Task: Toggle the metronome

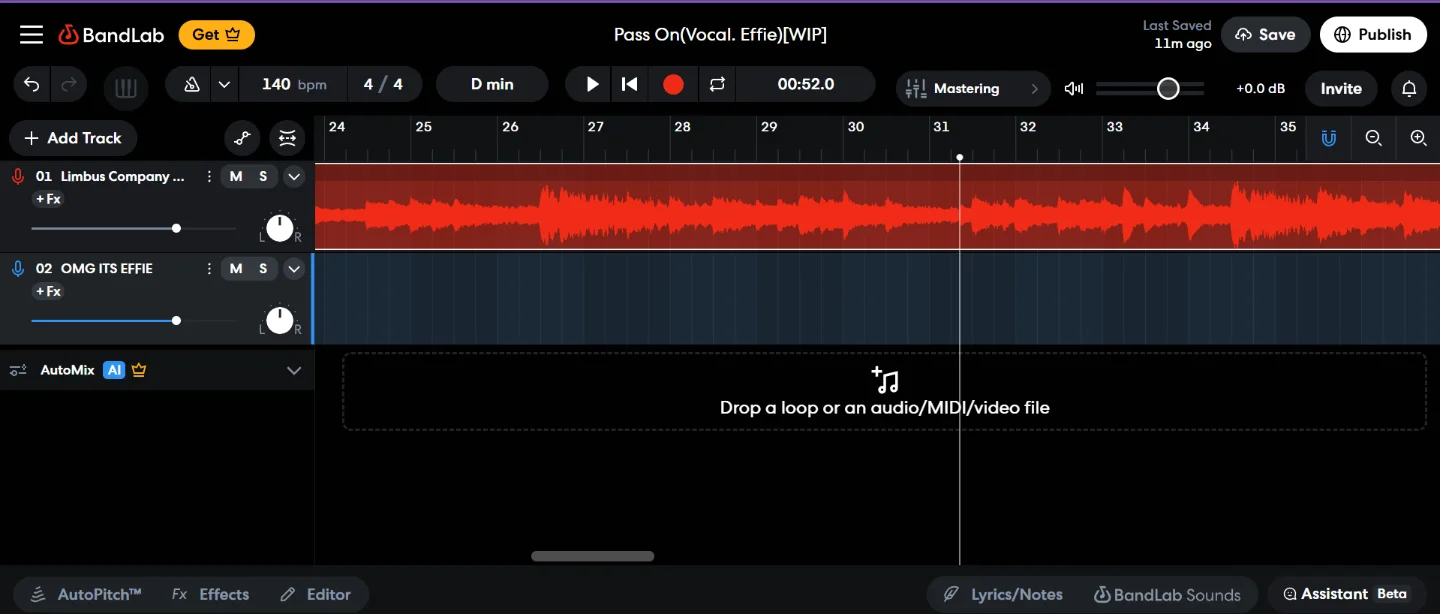Action: 192,85
